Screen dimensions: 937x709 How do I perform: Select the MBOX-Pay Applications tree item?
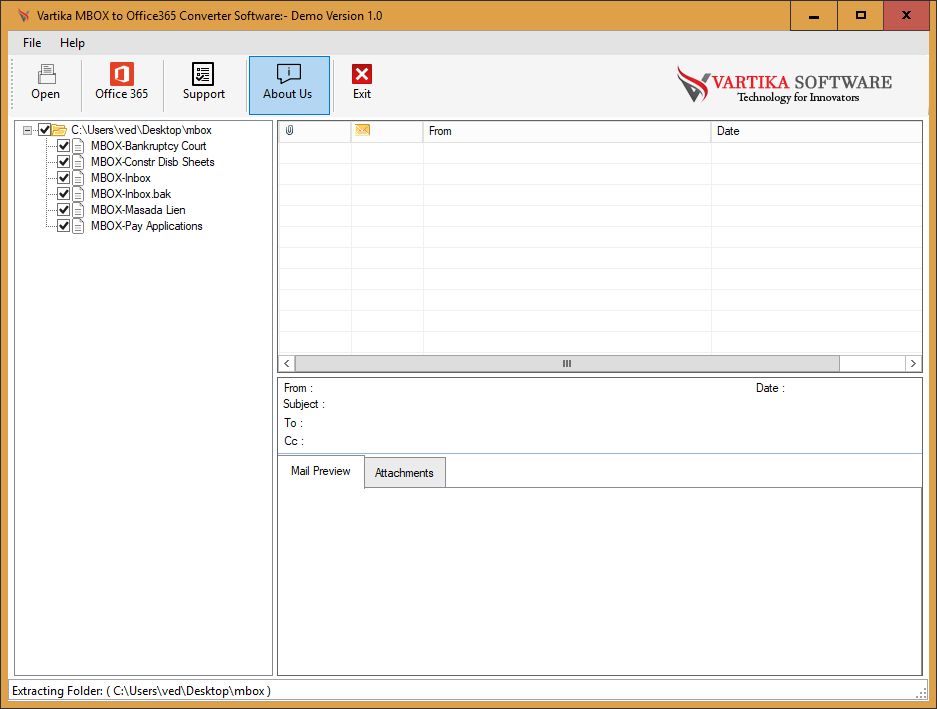(x=146, y=226)
